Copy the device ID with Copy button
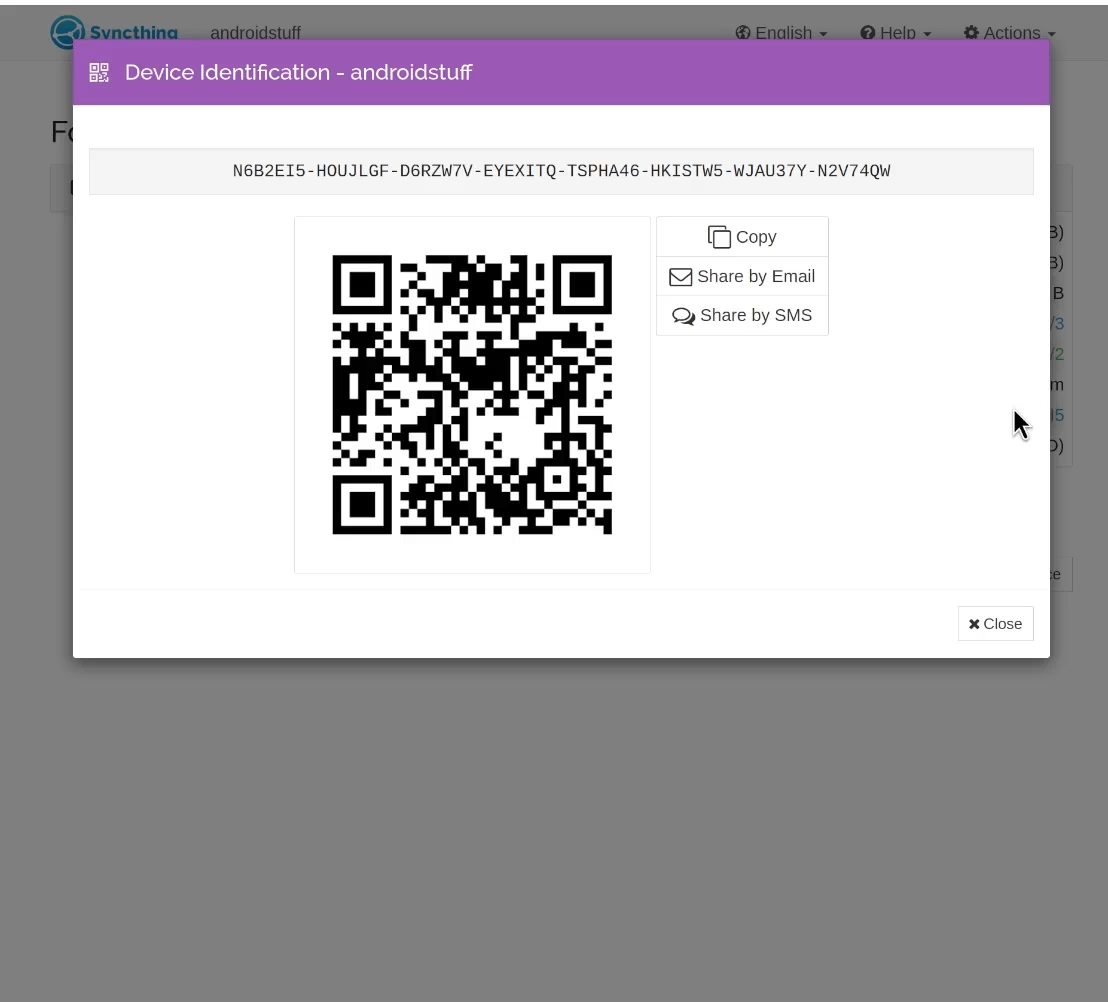This screenshot has width=1108, height=1002. [x=742, y=237]
